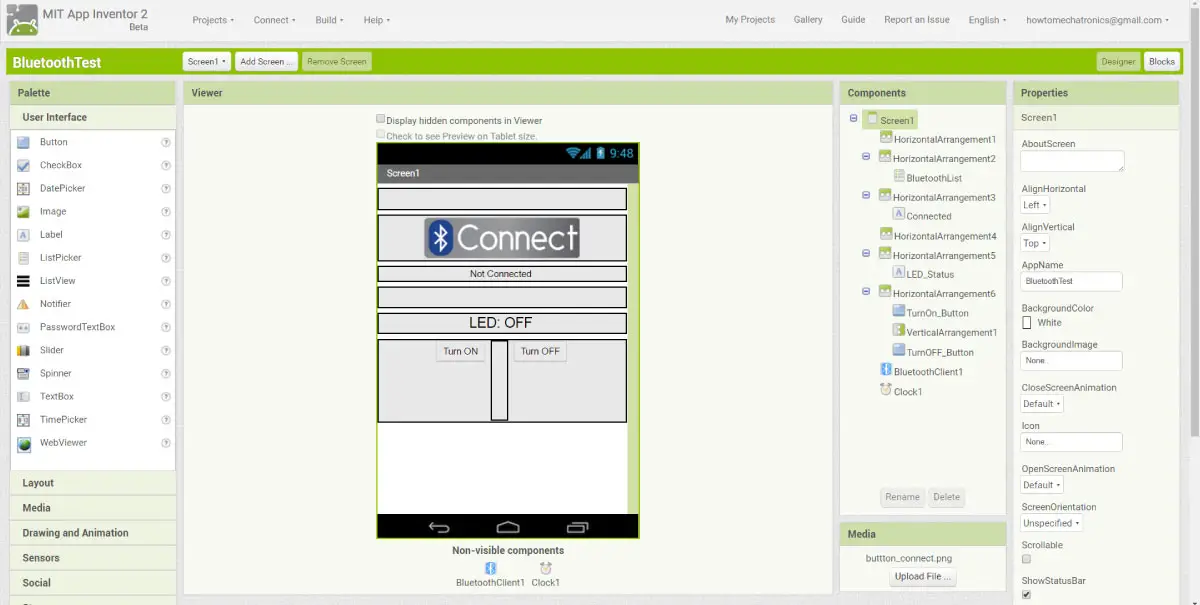The height and width of the screenshot is (605, 1200).
Task: Collapse HorizontalArrangement6 in the Components tree
Action: pos(865,292)
